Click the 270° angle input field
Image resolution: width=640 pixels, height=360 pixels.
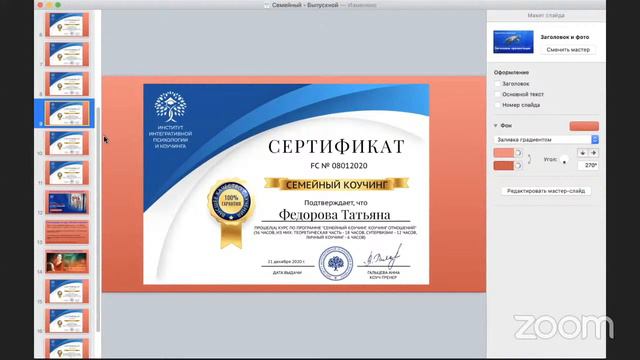click(x=588, y=165)
